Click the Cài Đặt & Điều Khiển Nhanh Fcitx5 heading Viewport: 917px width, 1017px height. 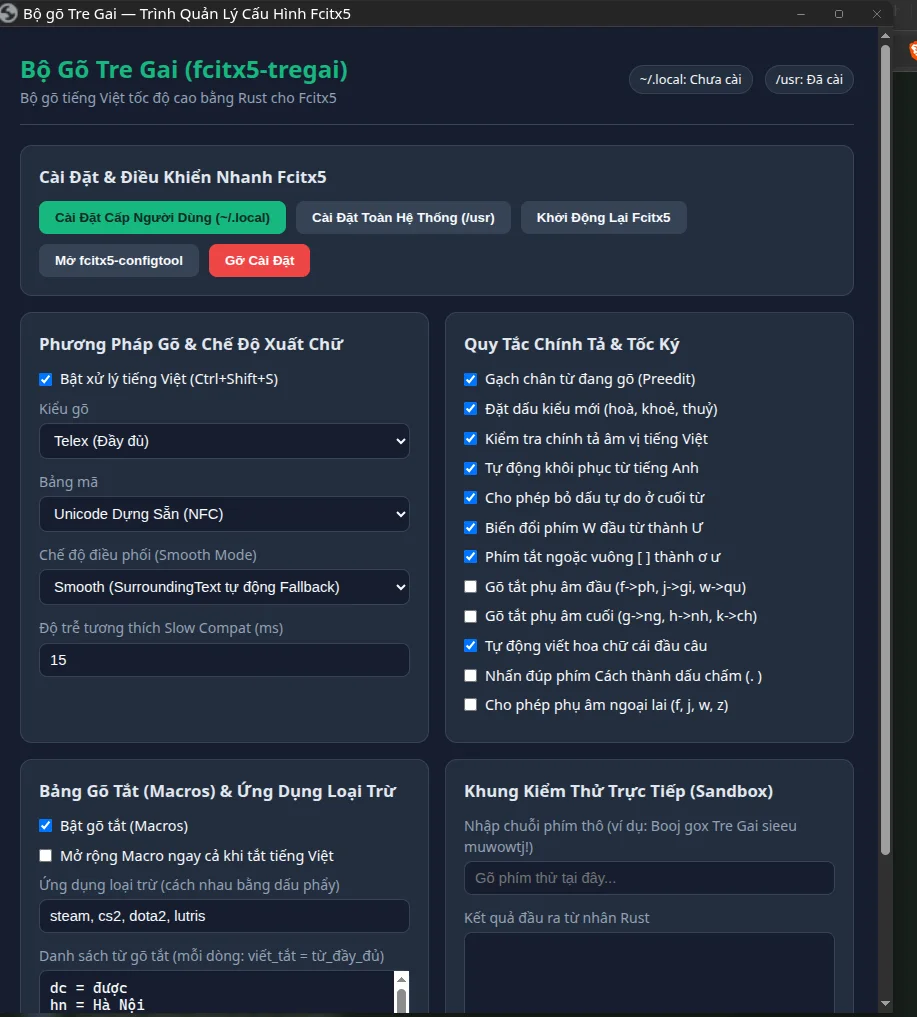pyautogui.click(x=183, y=177)
